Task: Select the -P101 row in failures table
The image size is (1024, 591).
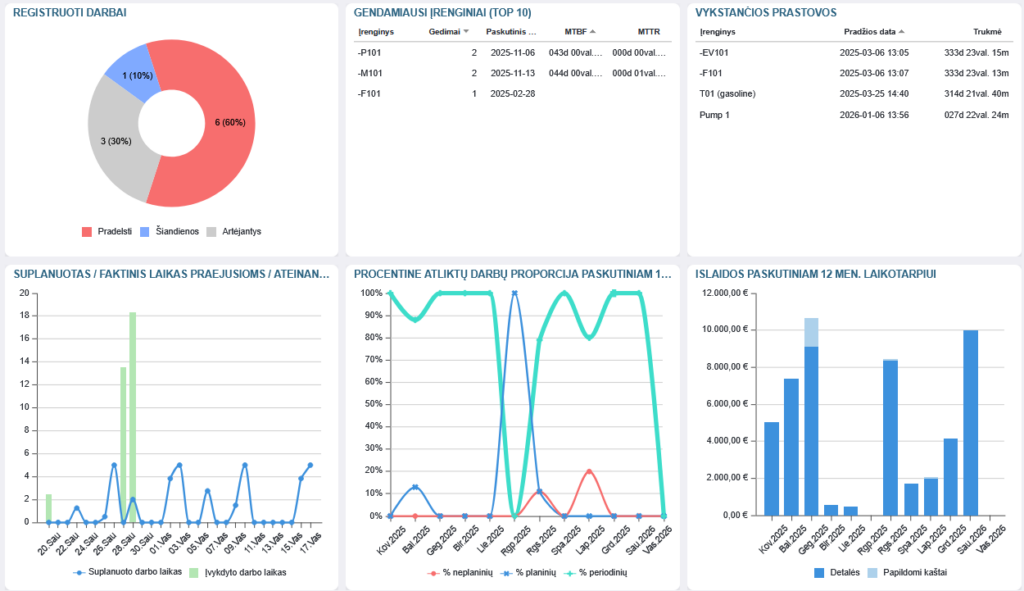Action: point(370,52)
